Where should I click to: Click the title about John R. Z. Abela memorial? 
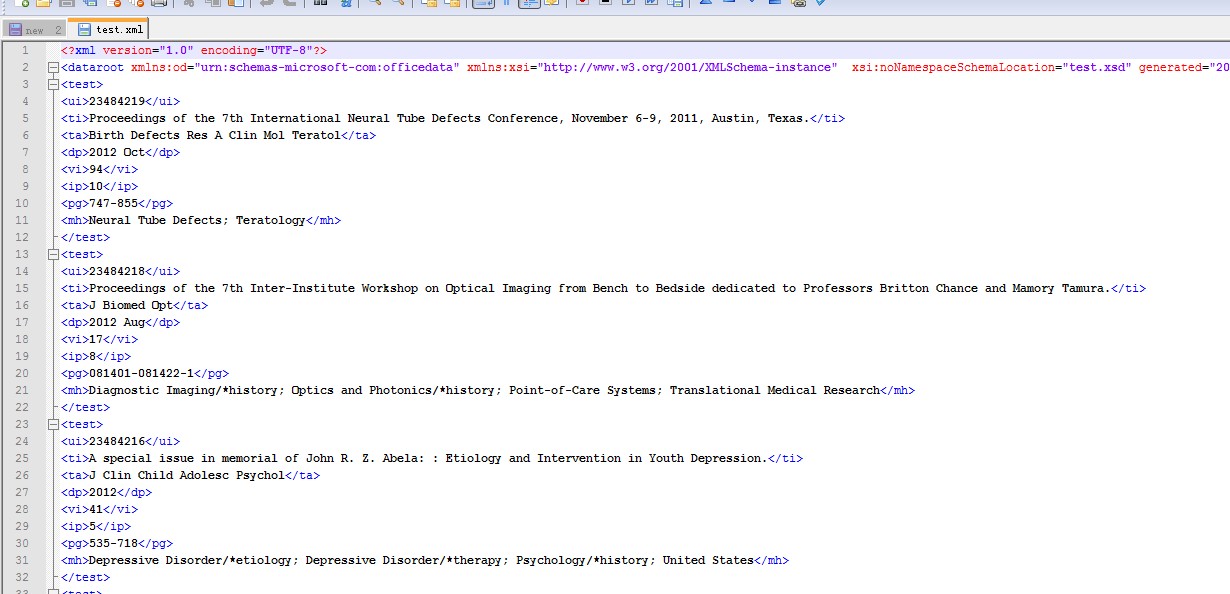(428, 458)
